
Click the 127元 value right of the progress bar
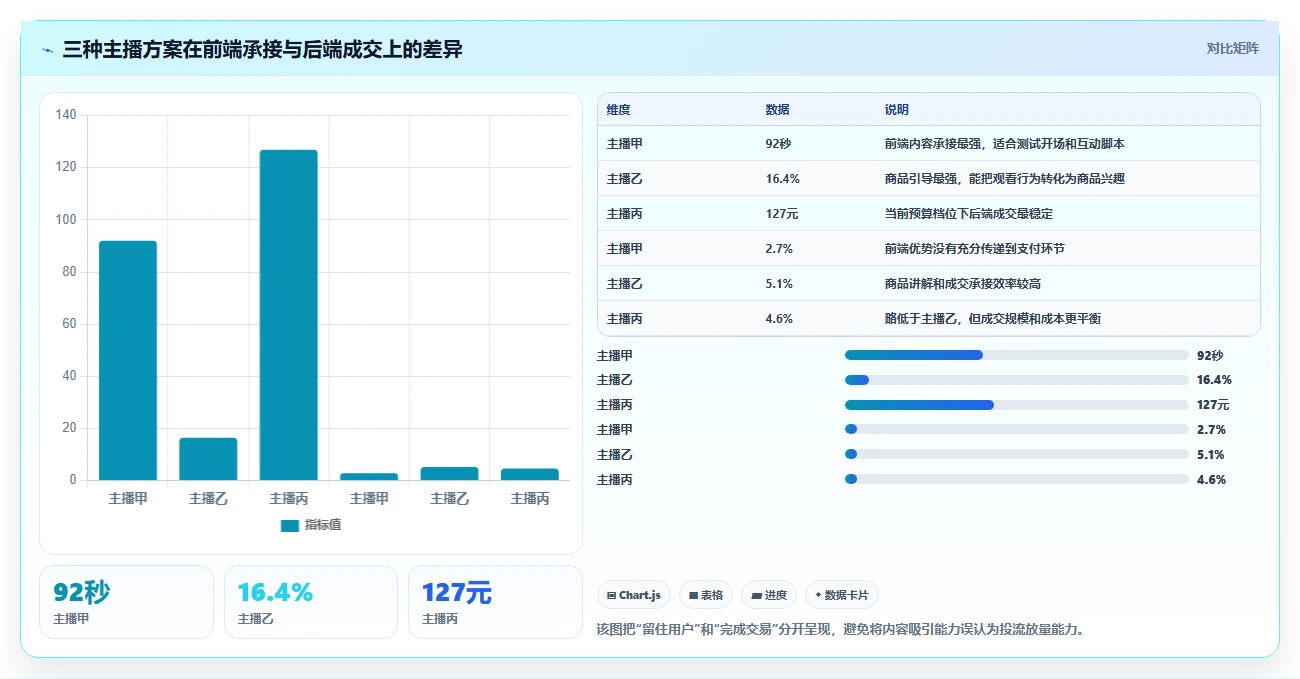pos(1213,405)
